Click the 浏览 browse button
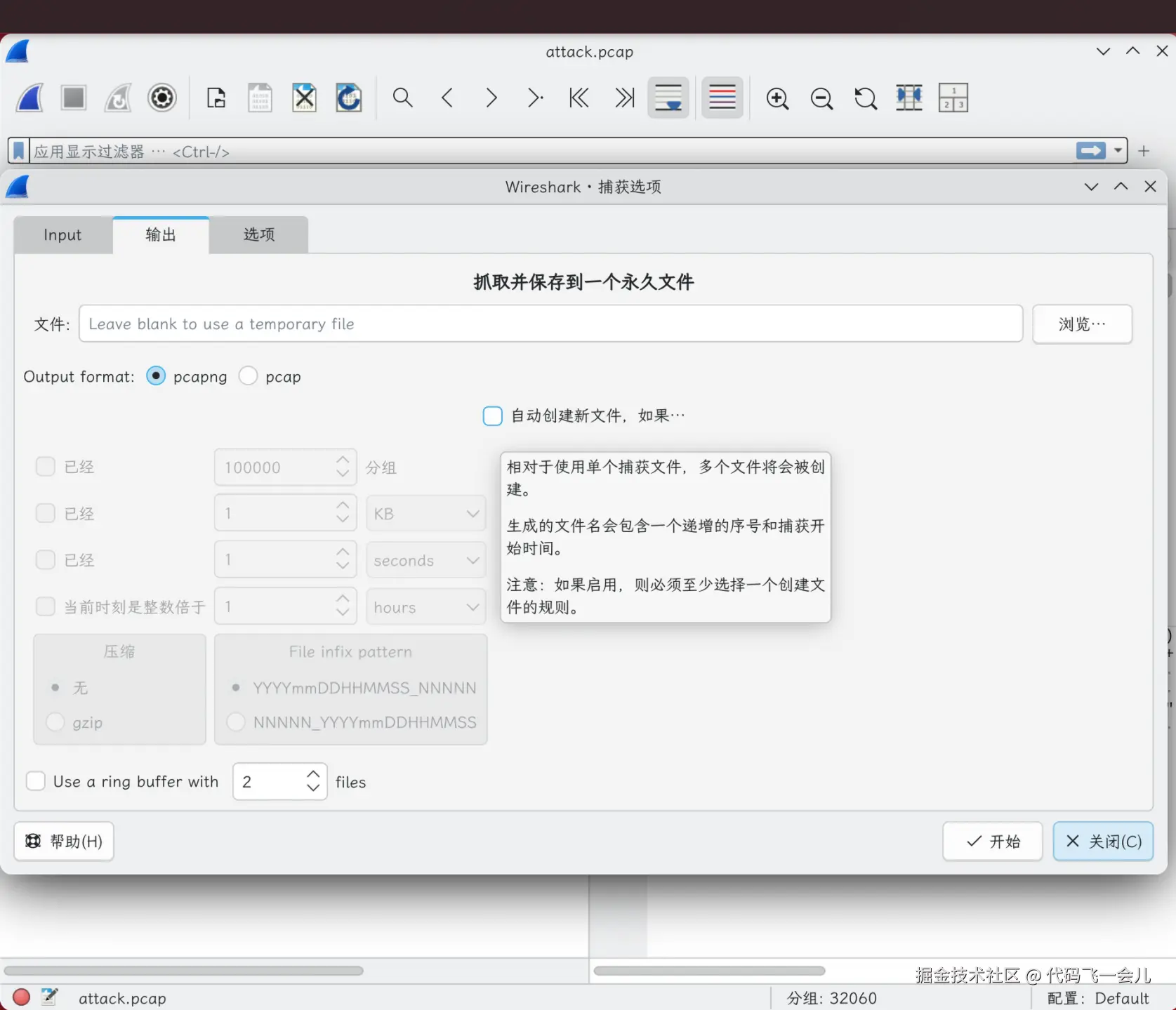 coord(1082,324)
